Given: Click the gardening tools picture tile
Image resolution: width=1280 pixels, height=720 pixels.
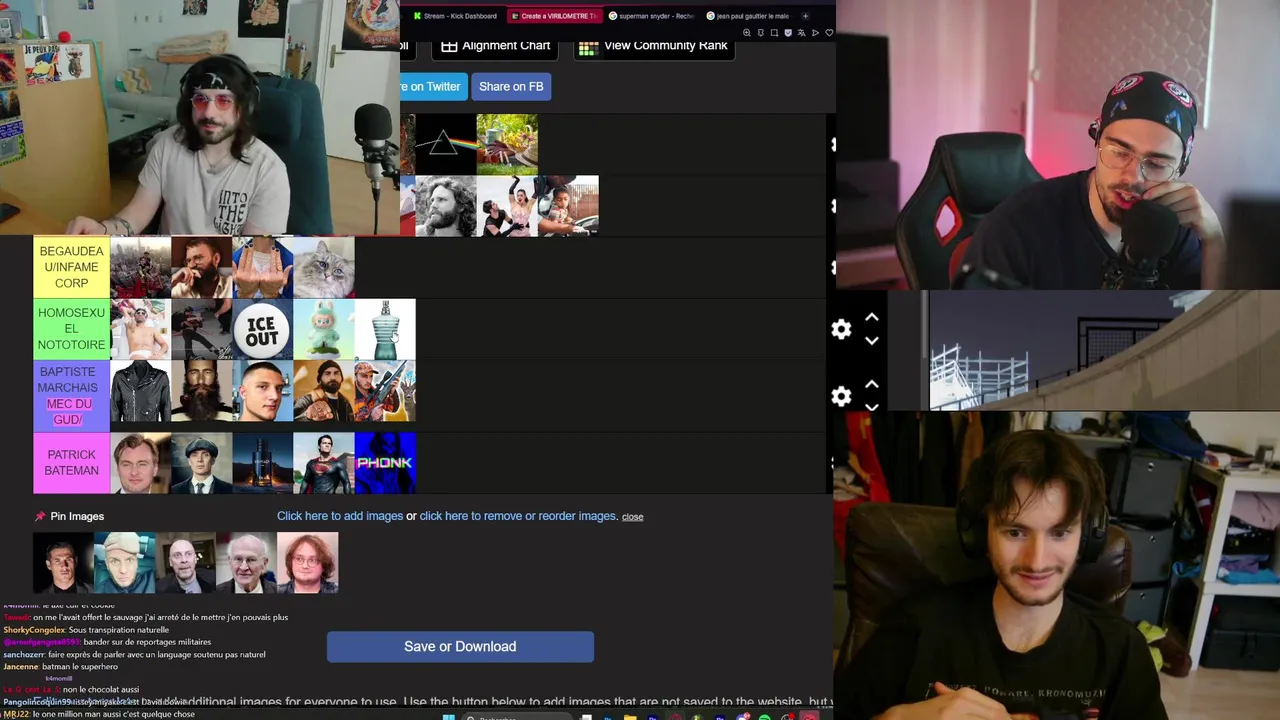Looking at the screenshot, I should point(507,145).
